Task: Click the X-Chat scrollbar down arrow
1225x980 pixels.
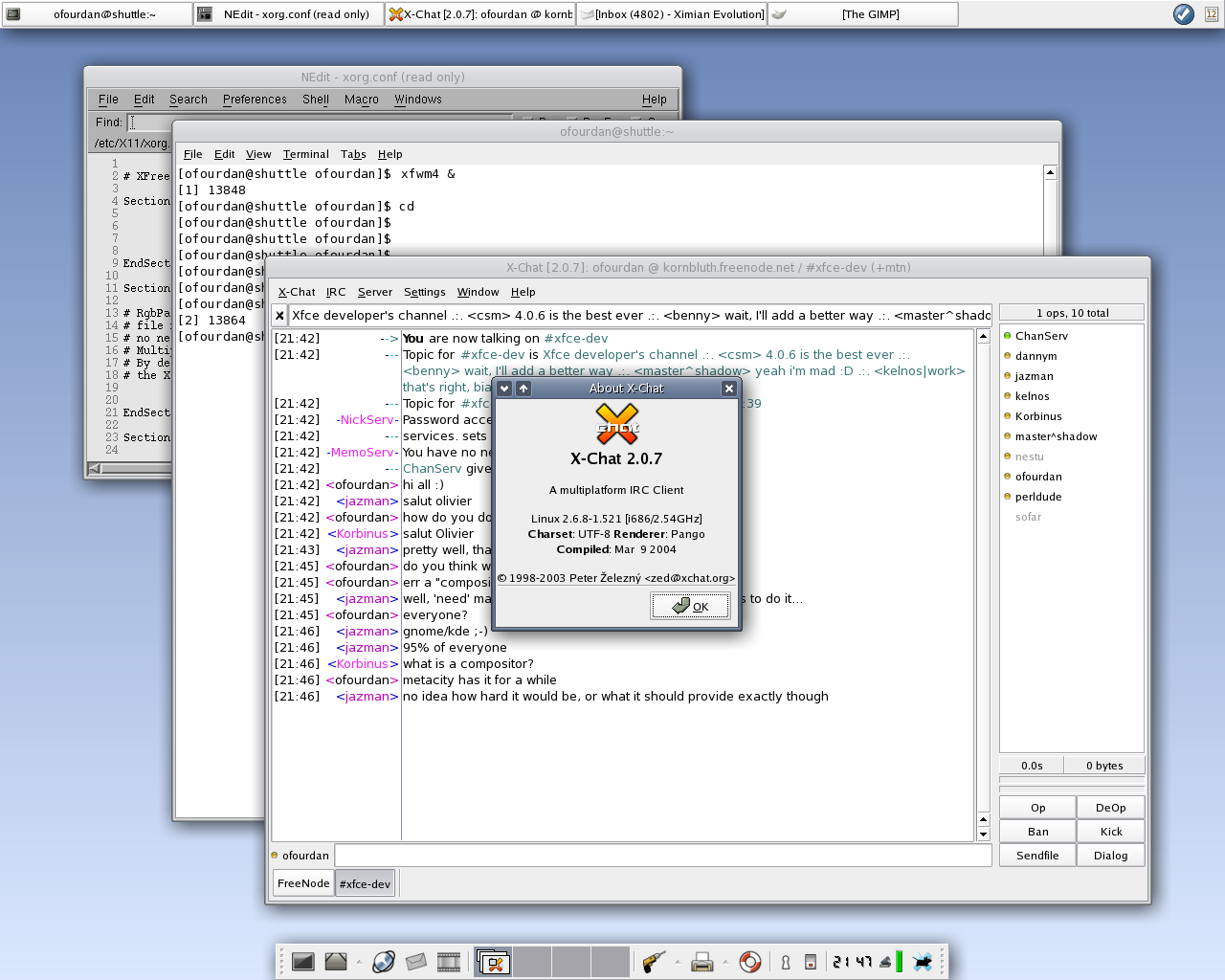Action: [x=983, y=835]
